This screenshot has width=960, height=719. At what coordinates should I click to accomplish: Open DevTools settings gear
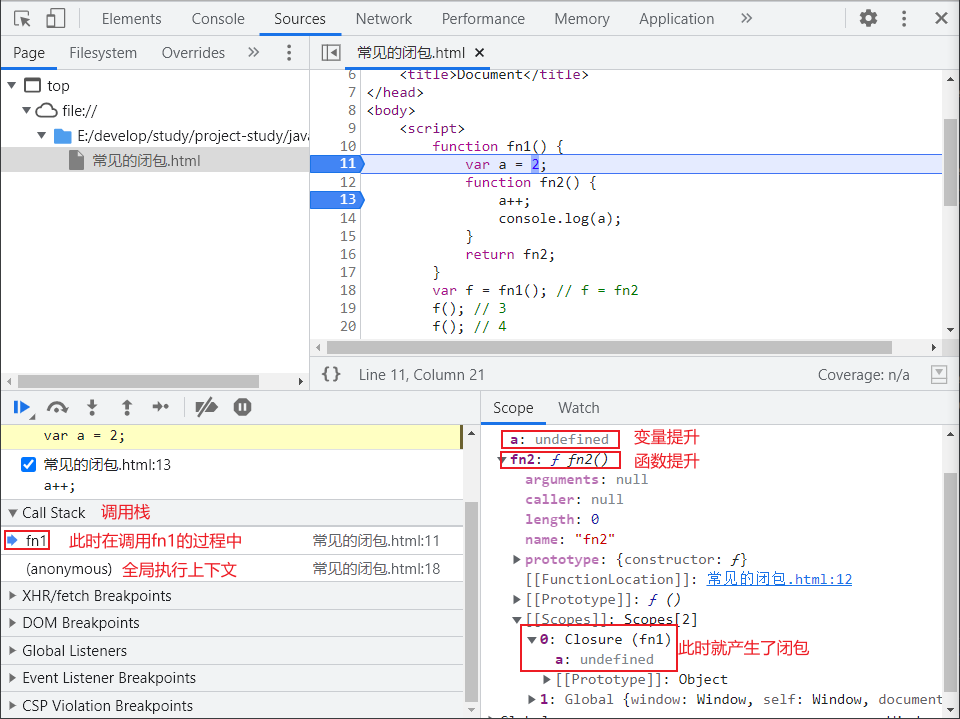pos(868,18)
